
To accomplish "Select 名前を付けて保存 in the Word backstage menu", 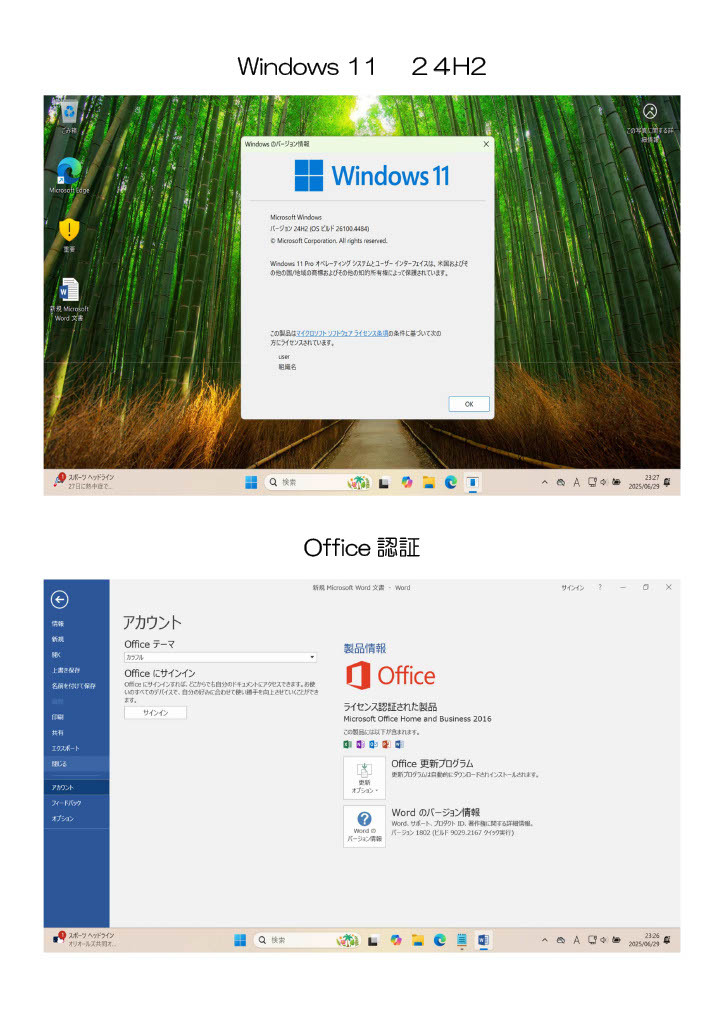I will pyautogui.click(x=76, y=686).
